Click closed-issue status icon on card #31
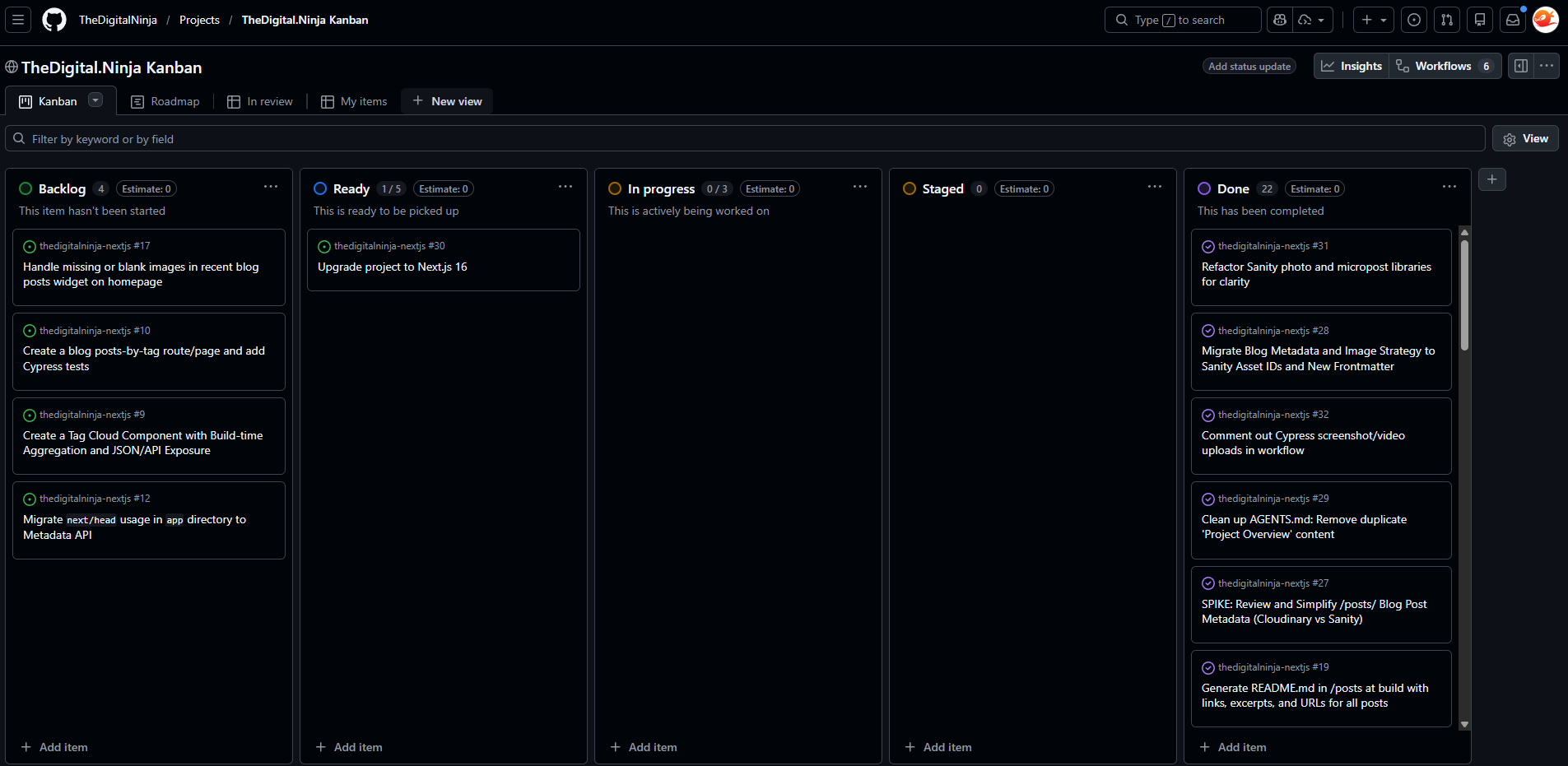 pos(1208,246)
